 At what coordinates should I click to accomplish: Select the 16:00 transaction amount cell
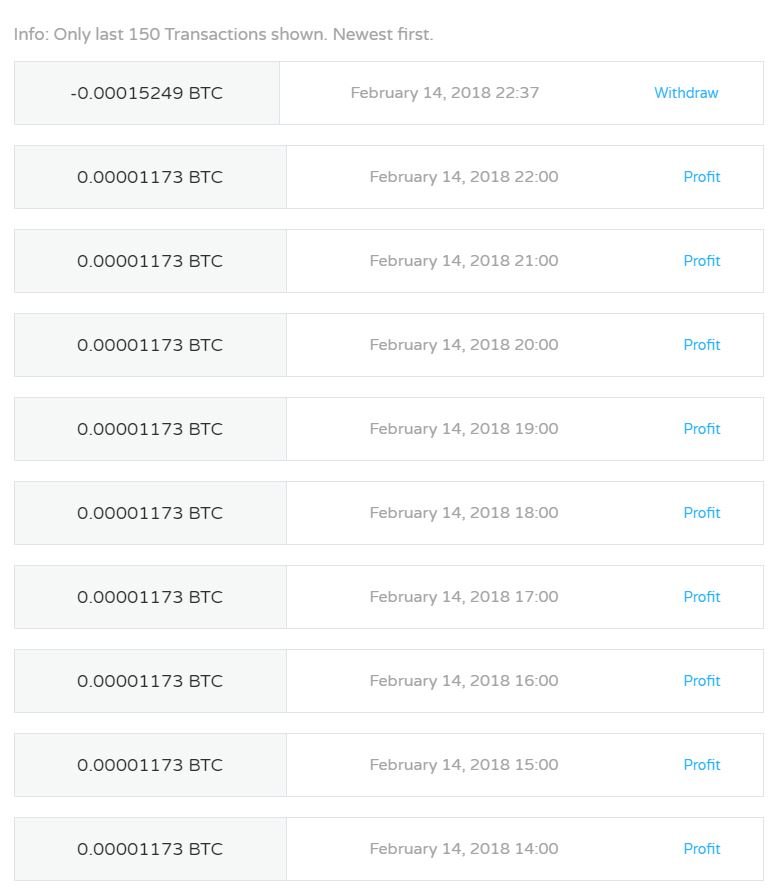point(150,681)
